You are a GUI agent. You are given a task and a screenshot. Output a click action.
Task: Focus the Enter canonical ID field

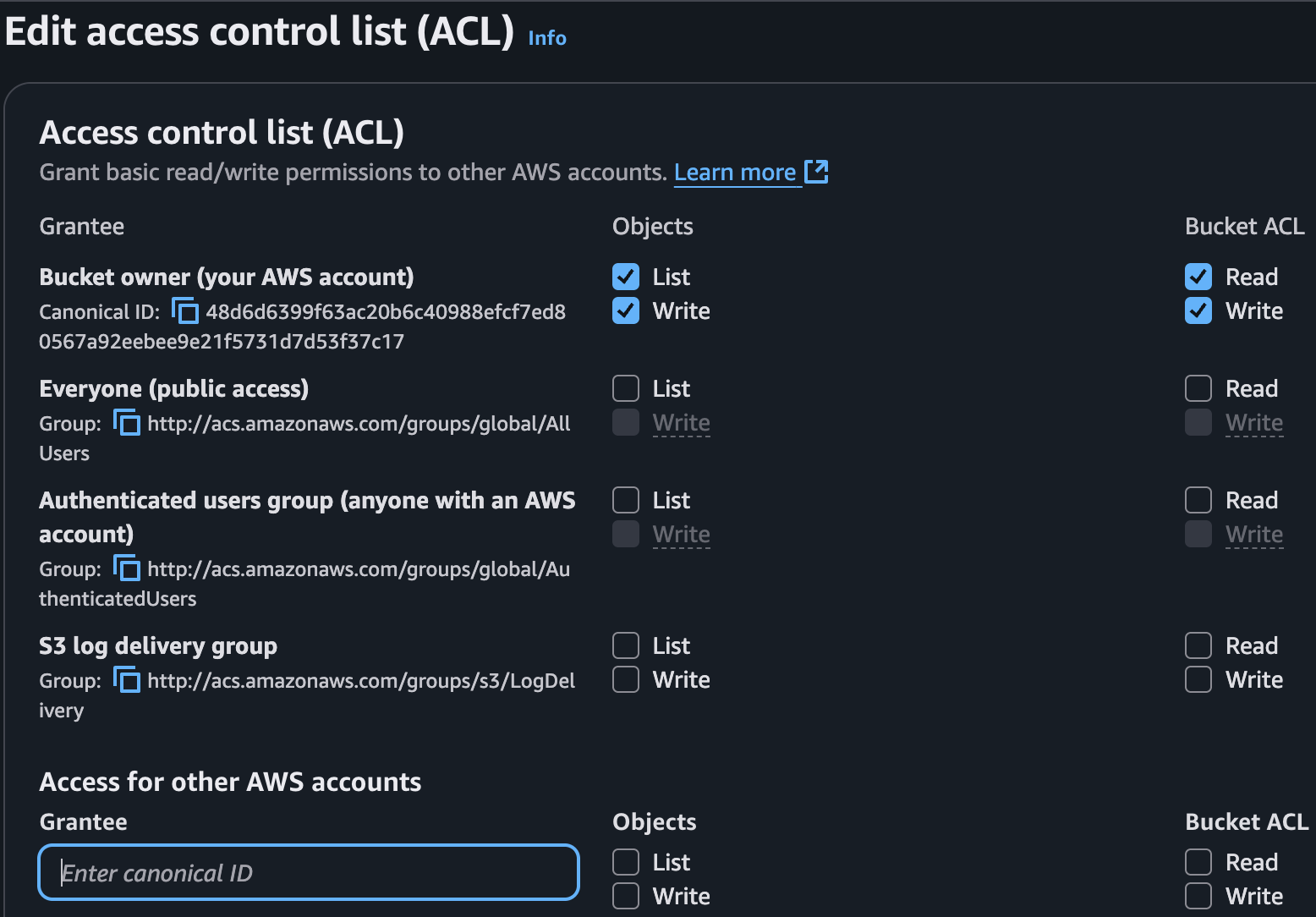coord(309,872)
